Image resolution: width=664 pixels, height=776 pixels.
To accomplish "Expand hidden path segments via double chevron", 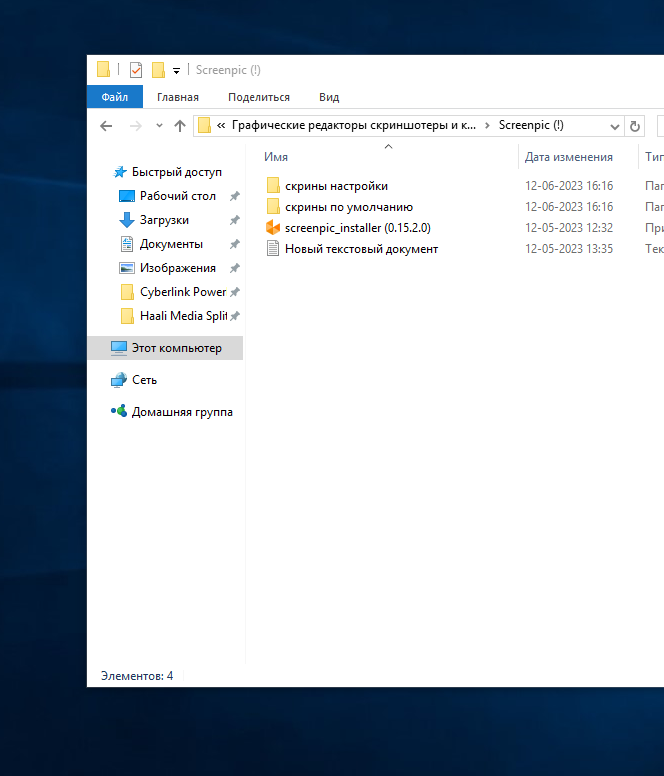I will click(x=221, y=126).
